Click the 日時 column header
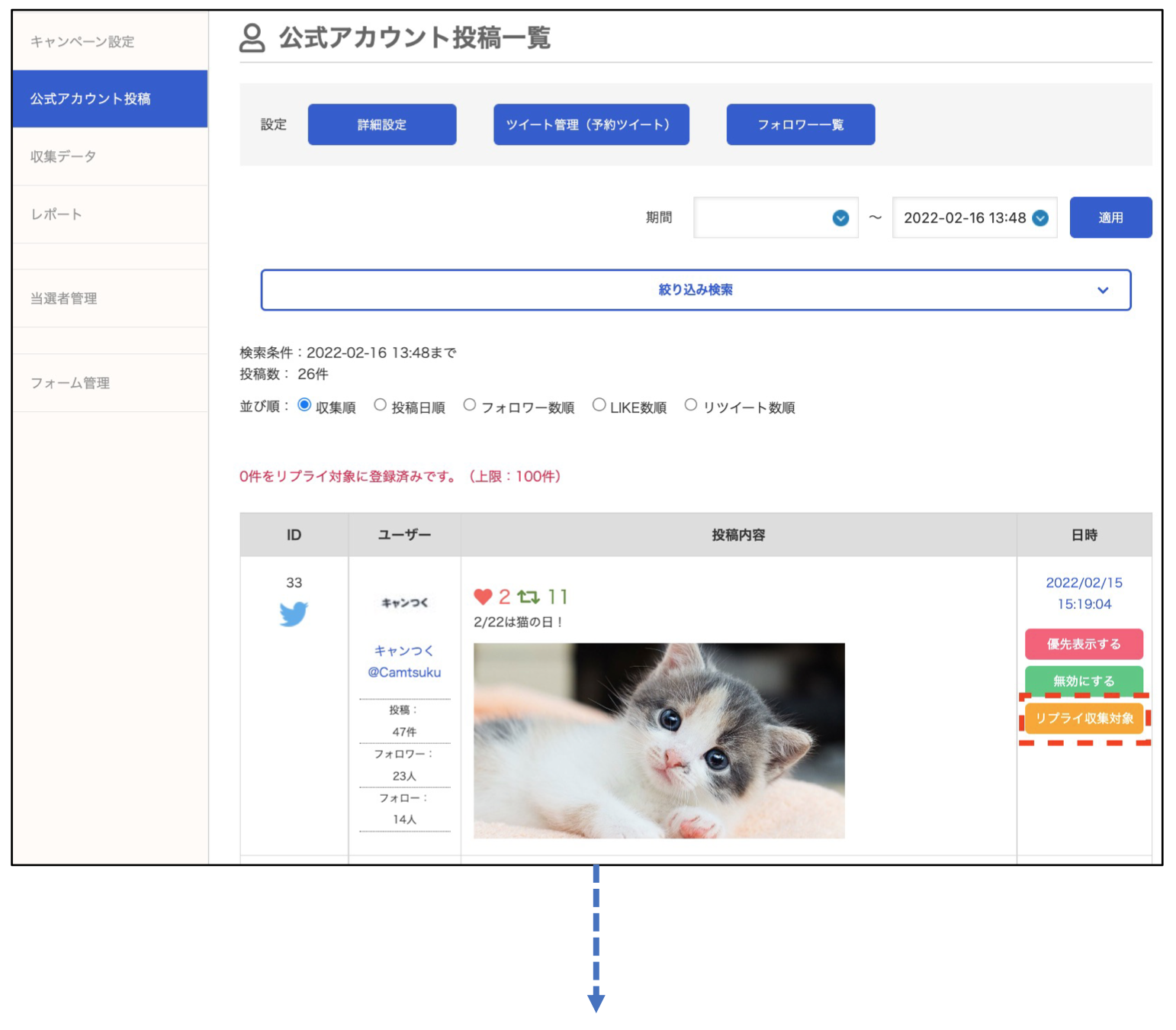 [x=1084, y=535]
